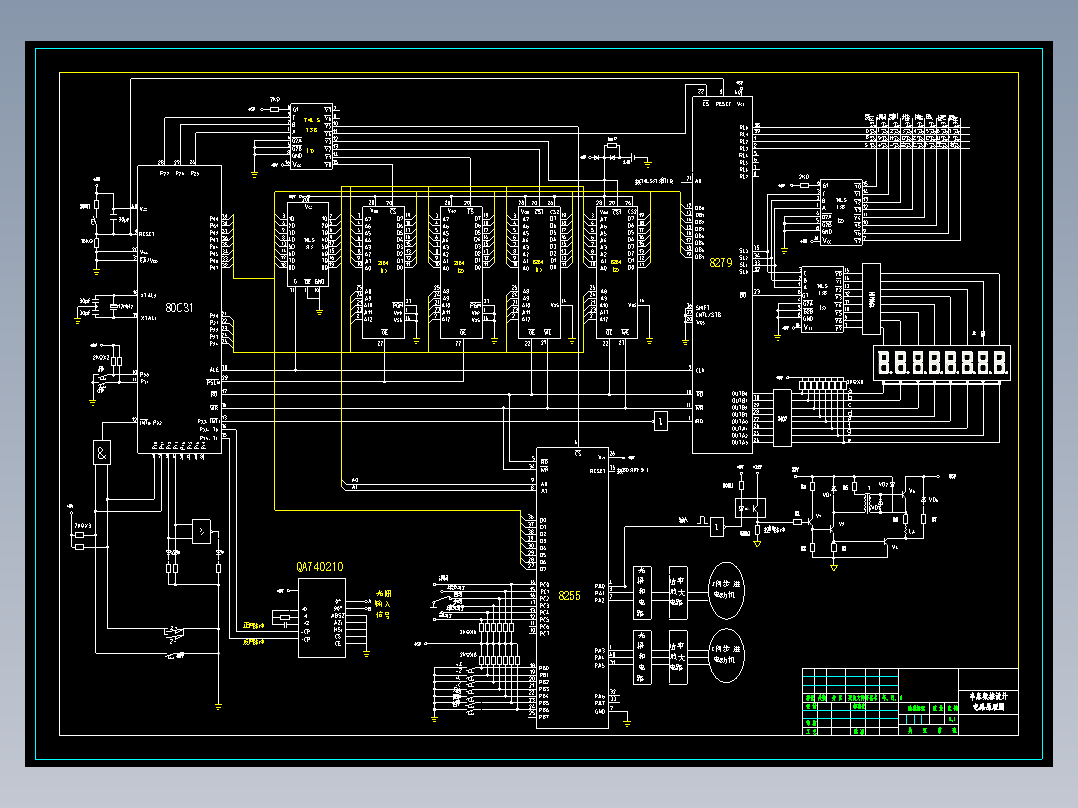This screenshot has width=1078, height=808.
Task: Click the last memory chip next to the 8279
Action: (617, 272)
